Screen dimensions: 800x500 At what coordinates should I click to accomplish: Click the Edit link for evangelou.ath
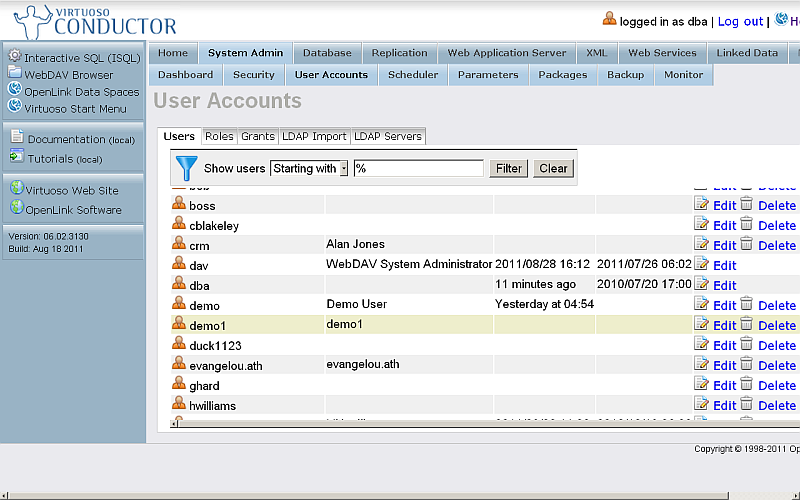click(724, 366)
